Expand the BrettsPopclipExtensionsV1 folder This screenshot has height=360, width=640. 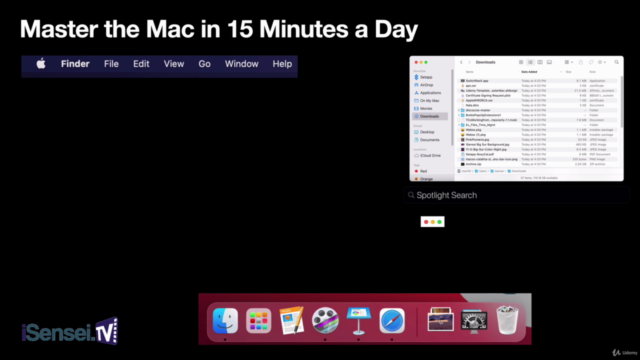pos(459,115)
